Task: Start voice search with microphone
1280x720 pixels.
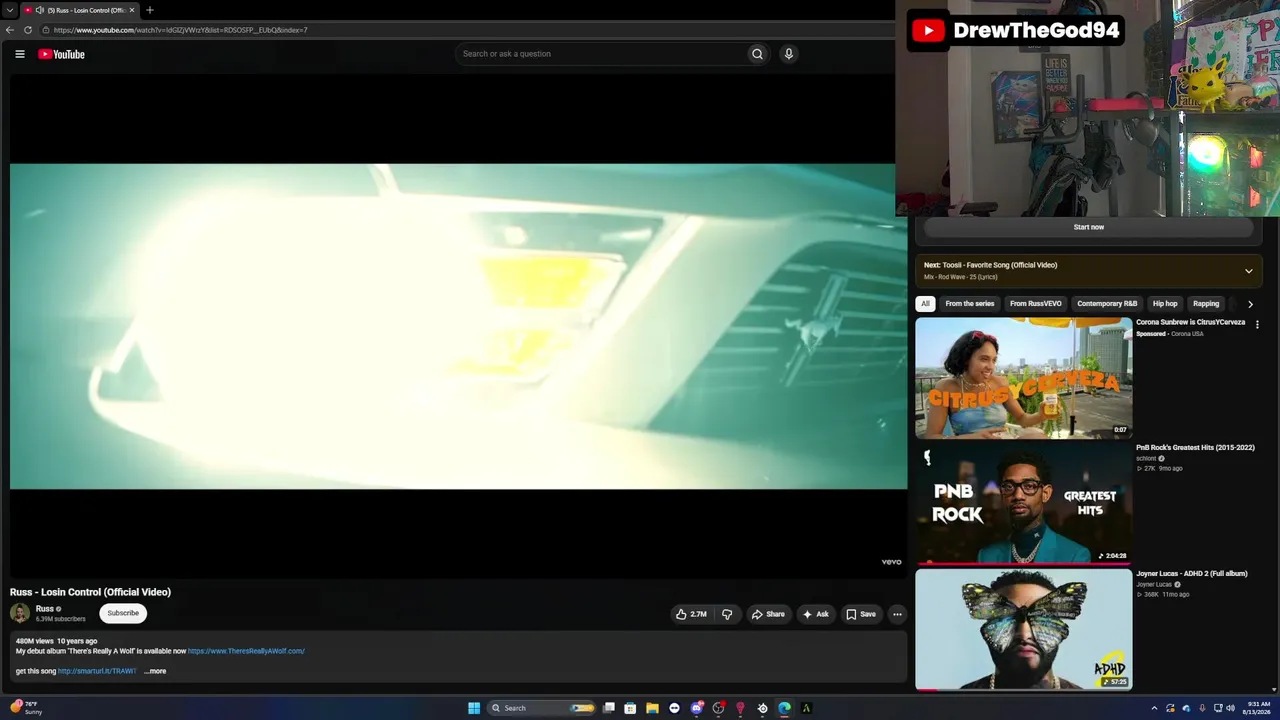Action: [x=789, y=54]
